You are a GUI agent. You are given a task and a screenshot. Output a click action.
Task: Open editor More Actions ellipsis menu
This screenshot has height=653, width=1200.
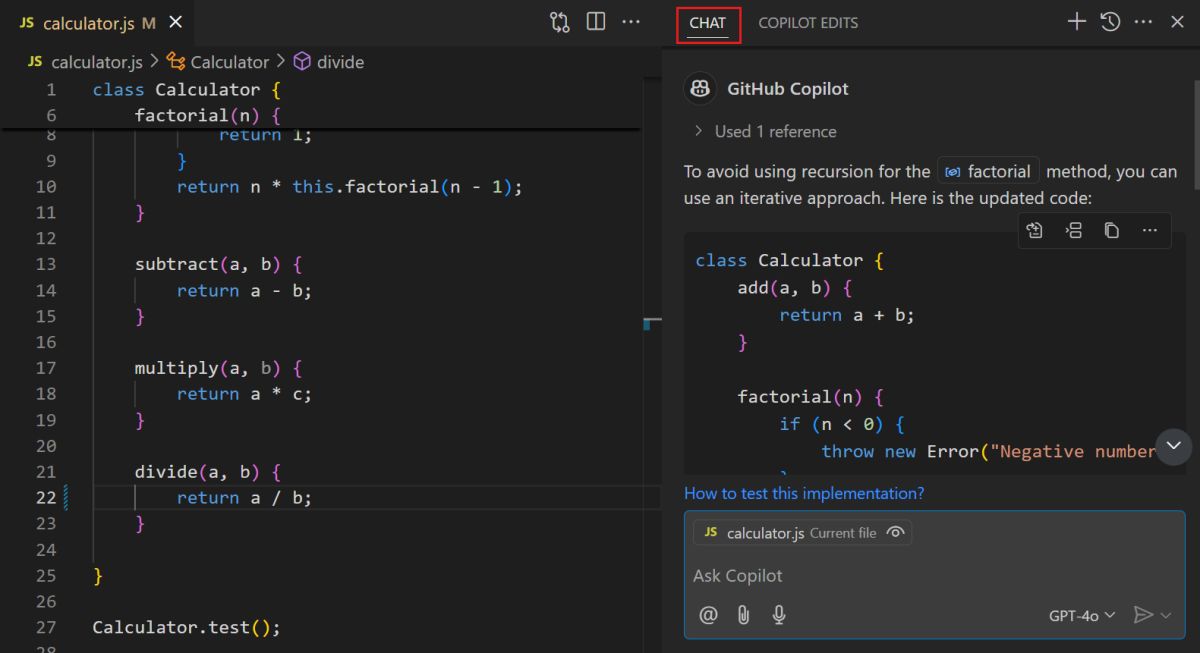(x=631, y=22)
